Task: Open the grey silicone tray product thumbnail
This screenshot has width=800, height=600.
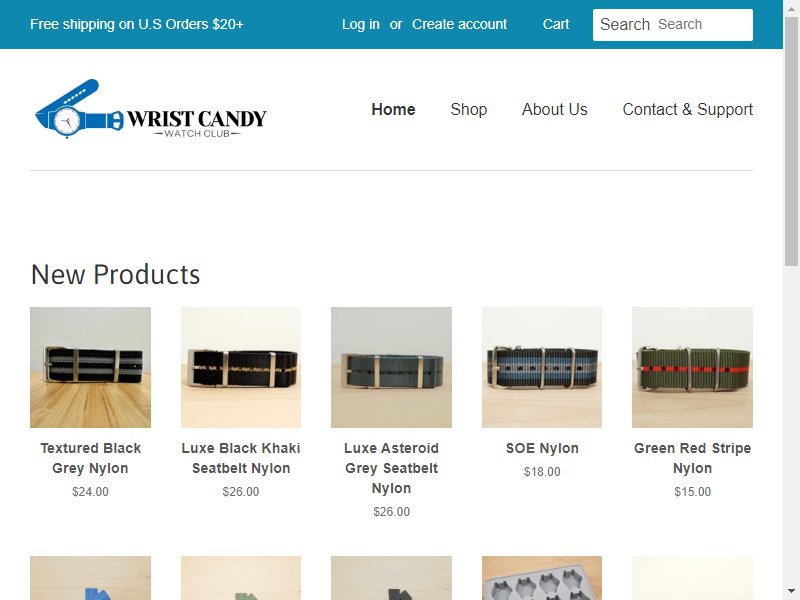Action: click(x=542, y=578)
